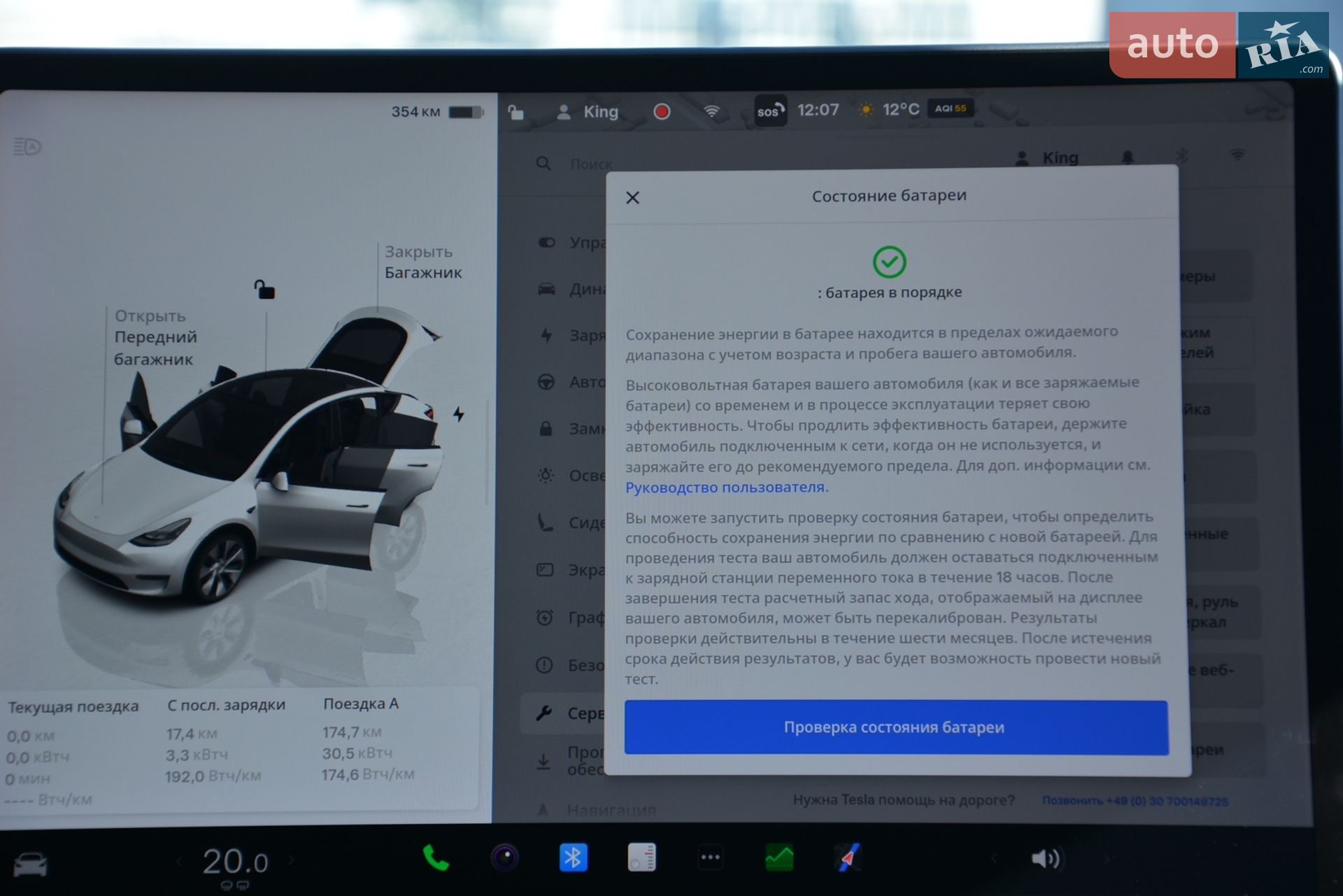Open the front trunk (Передний багажник)

click(x=155, y=338)
